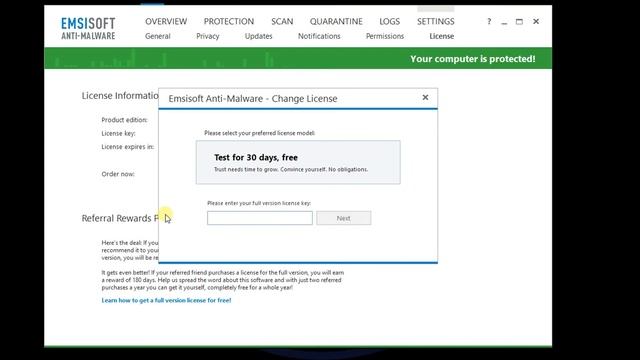Click the Referral Rewards heading
Viewport: 640px width, 360px height.
coord(120,218)
